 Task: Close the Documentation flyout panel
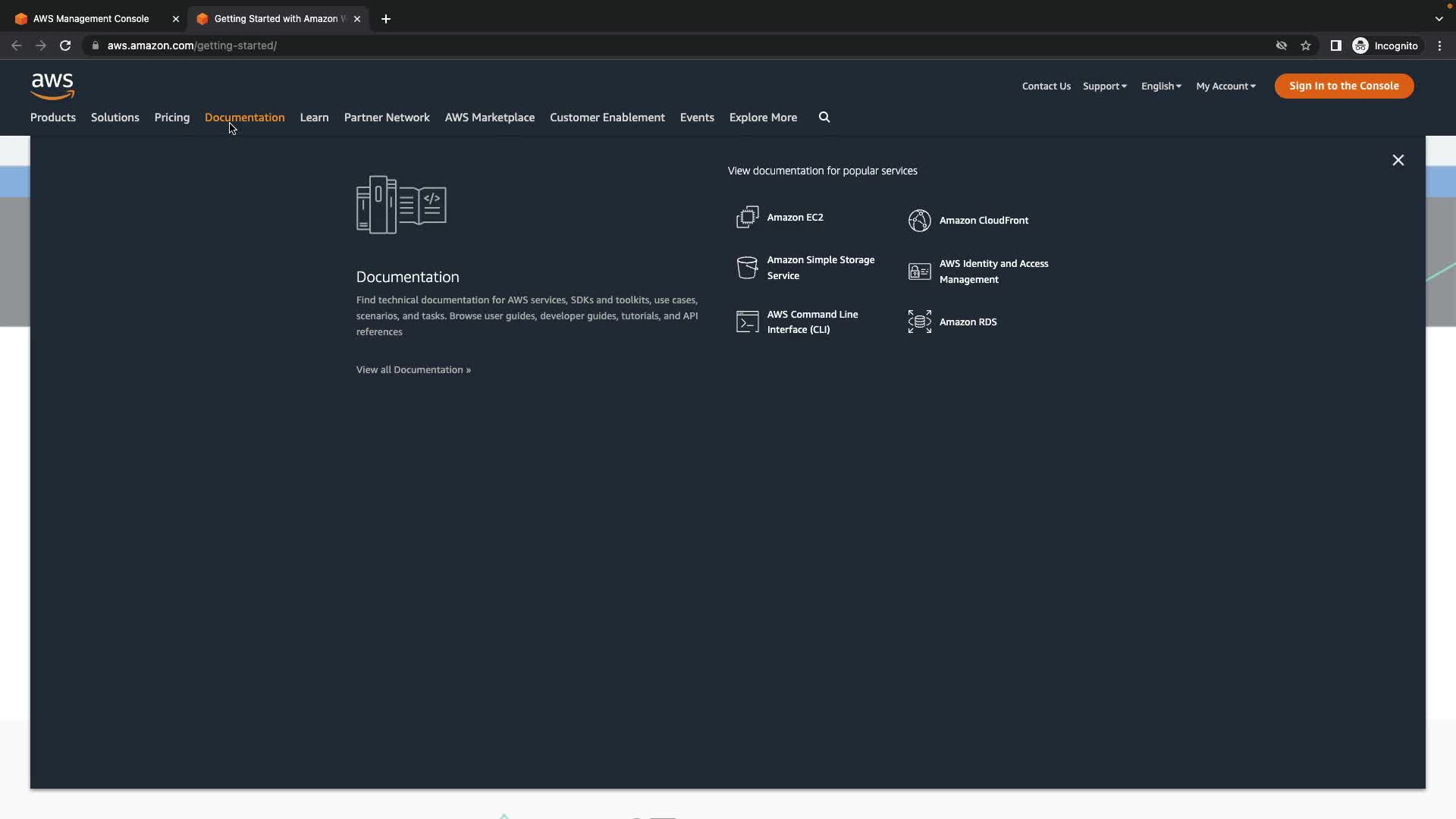point(1398,160)
